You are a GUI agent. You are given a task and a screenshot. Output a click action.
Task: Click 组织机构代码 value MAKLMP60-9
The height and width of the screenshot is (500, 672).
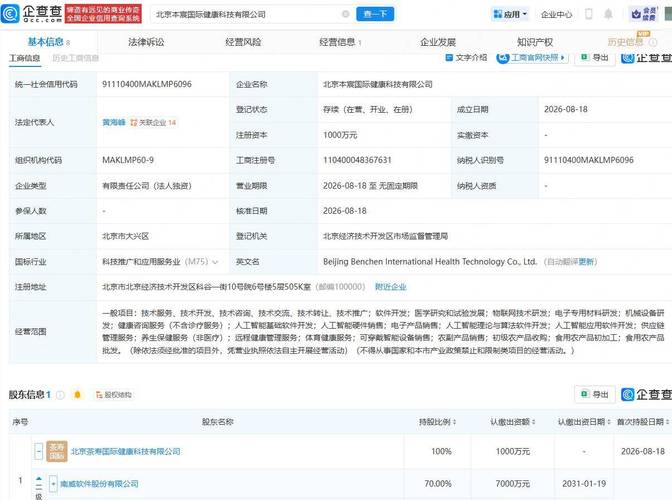click(x=128, y=160)
